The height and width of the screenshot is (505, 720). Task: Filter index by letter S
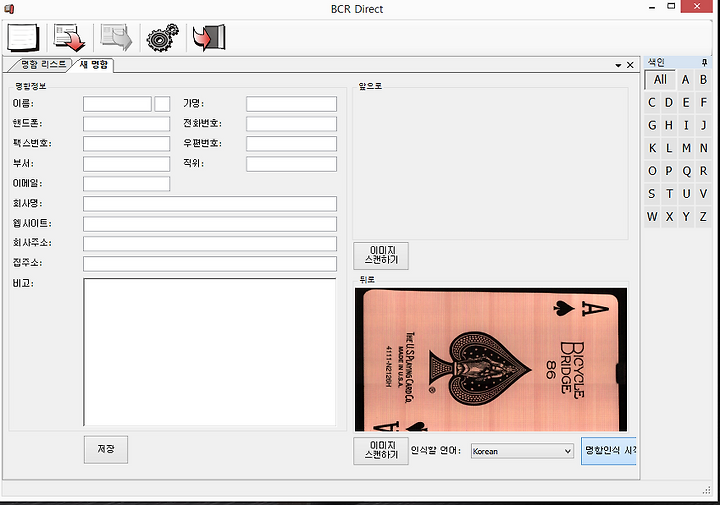pyautogui.click(x=652, y=194)
